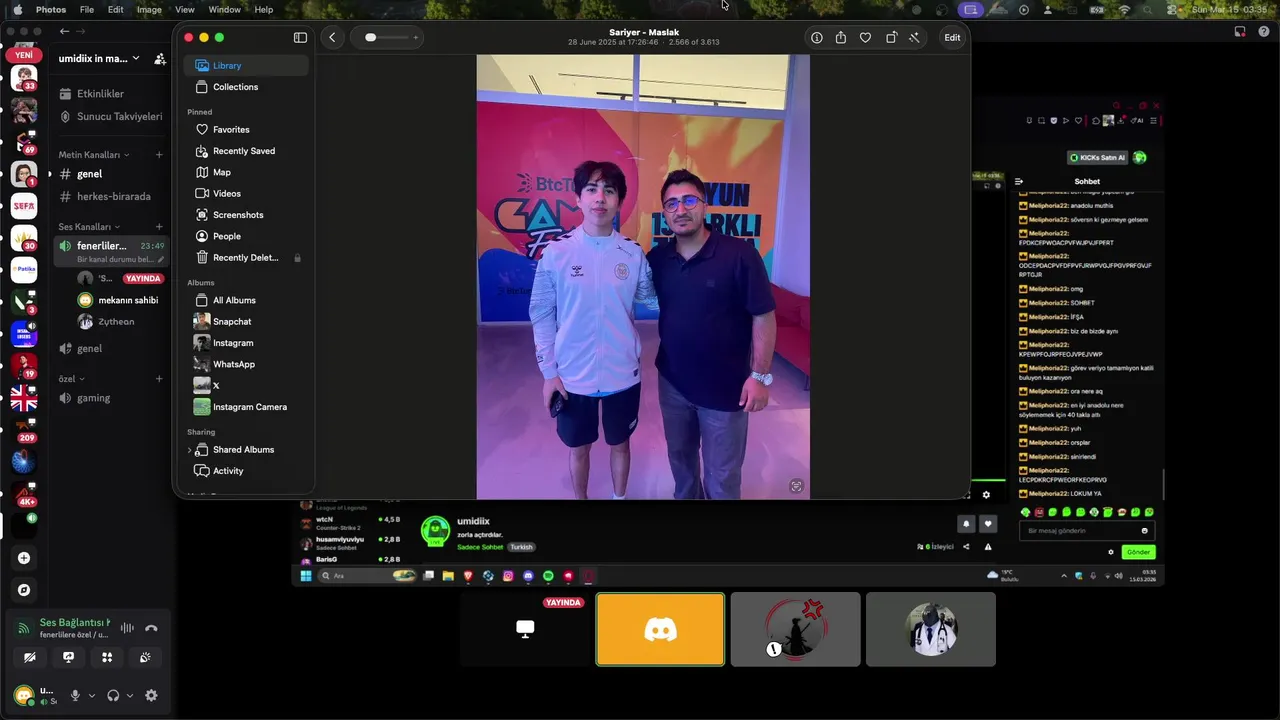The width and height of the screenshot is (1280, 720).
Task: Collapse özel category in Discord
Action: click(x=71, y=379)
